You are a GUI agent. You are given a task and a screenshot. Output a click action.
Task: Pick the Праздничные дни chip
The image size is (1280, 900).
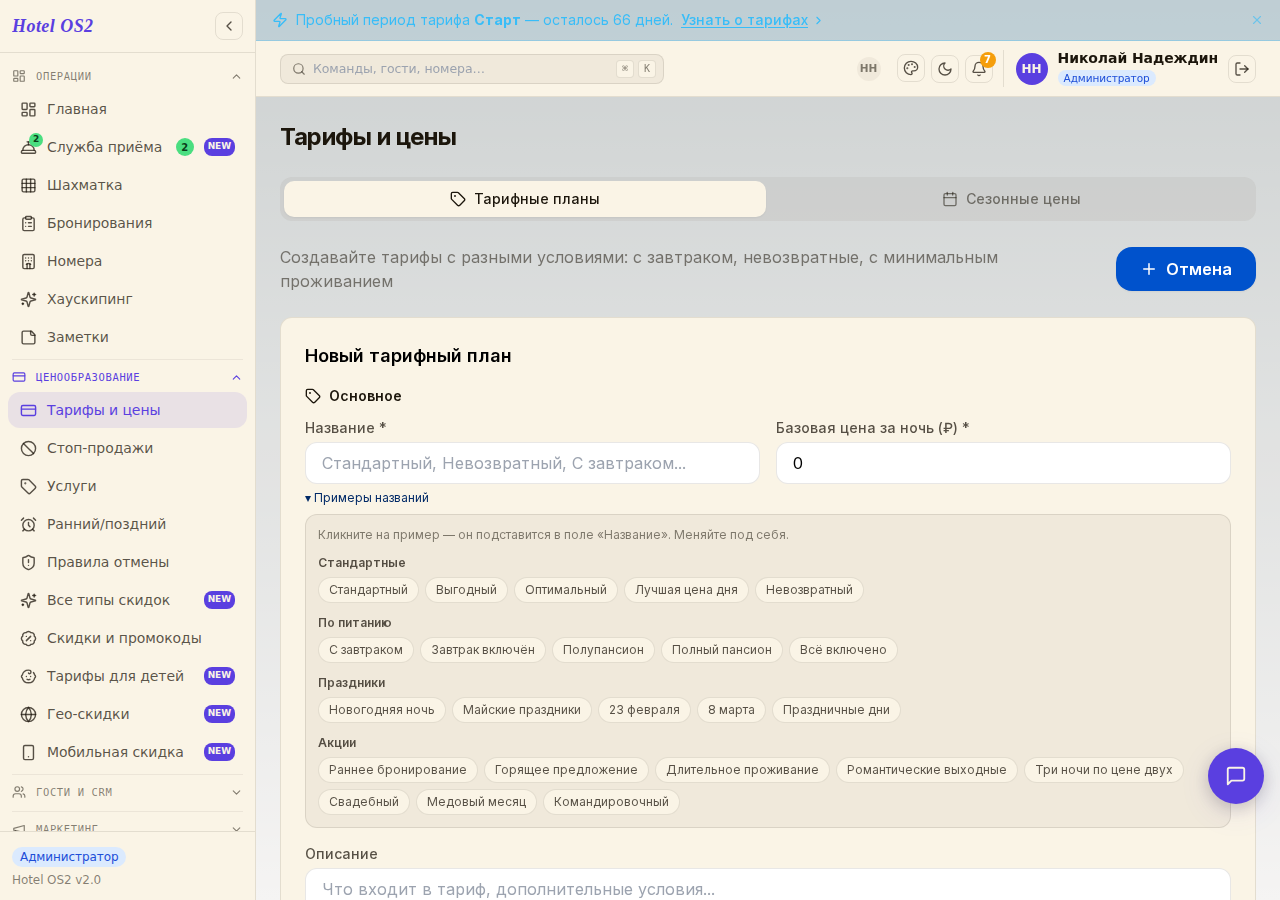(836, 710)
